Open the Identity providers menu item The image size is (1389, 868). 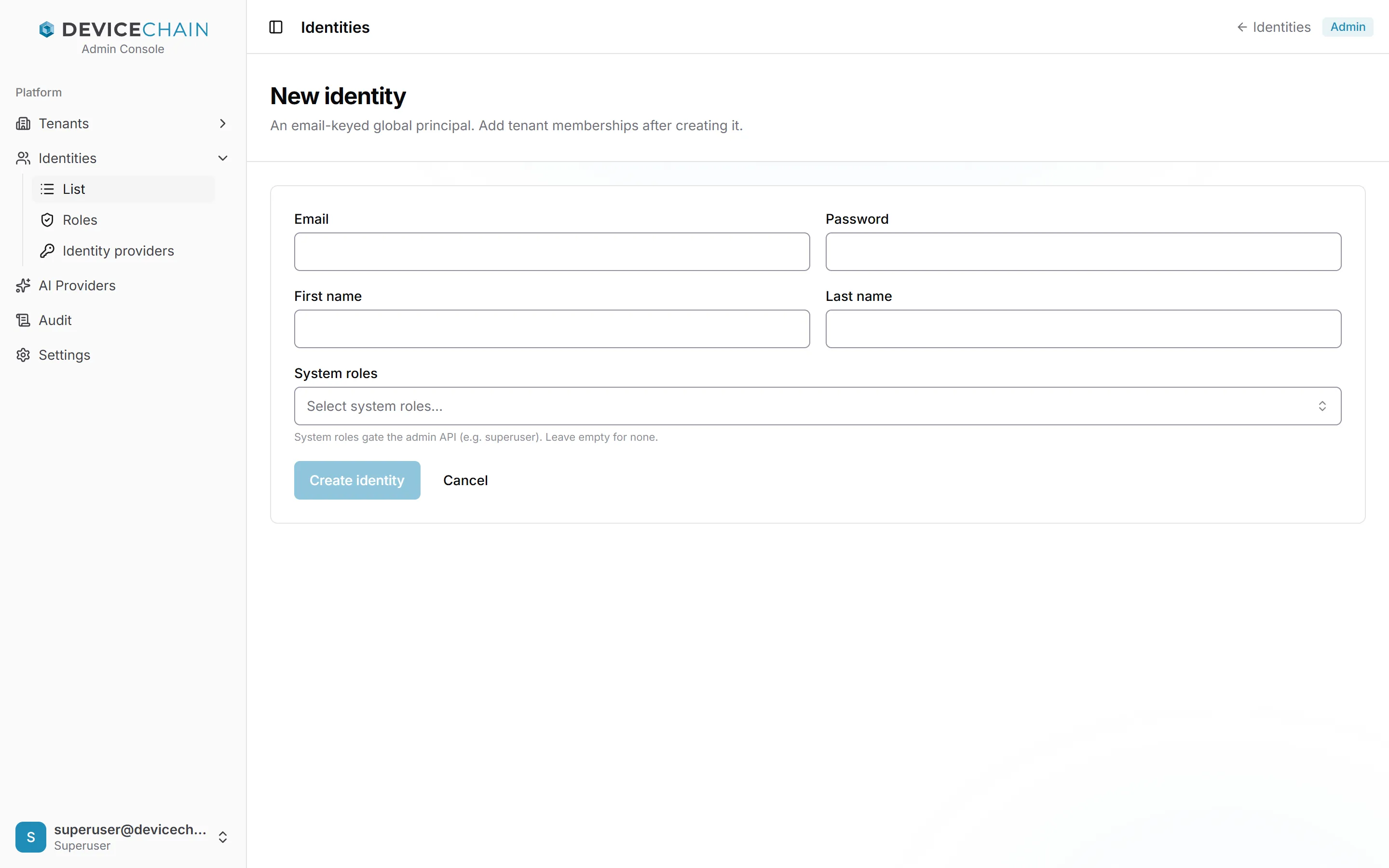pyautogui.click(x=123, y=251)
